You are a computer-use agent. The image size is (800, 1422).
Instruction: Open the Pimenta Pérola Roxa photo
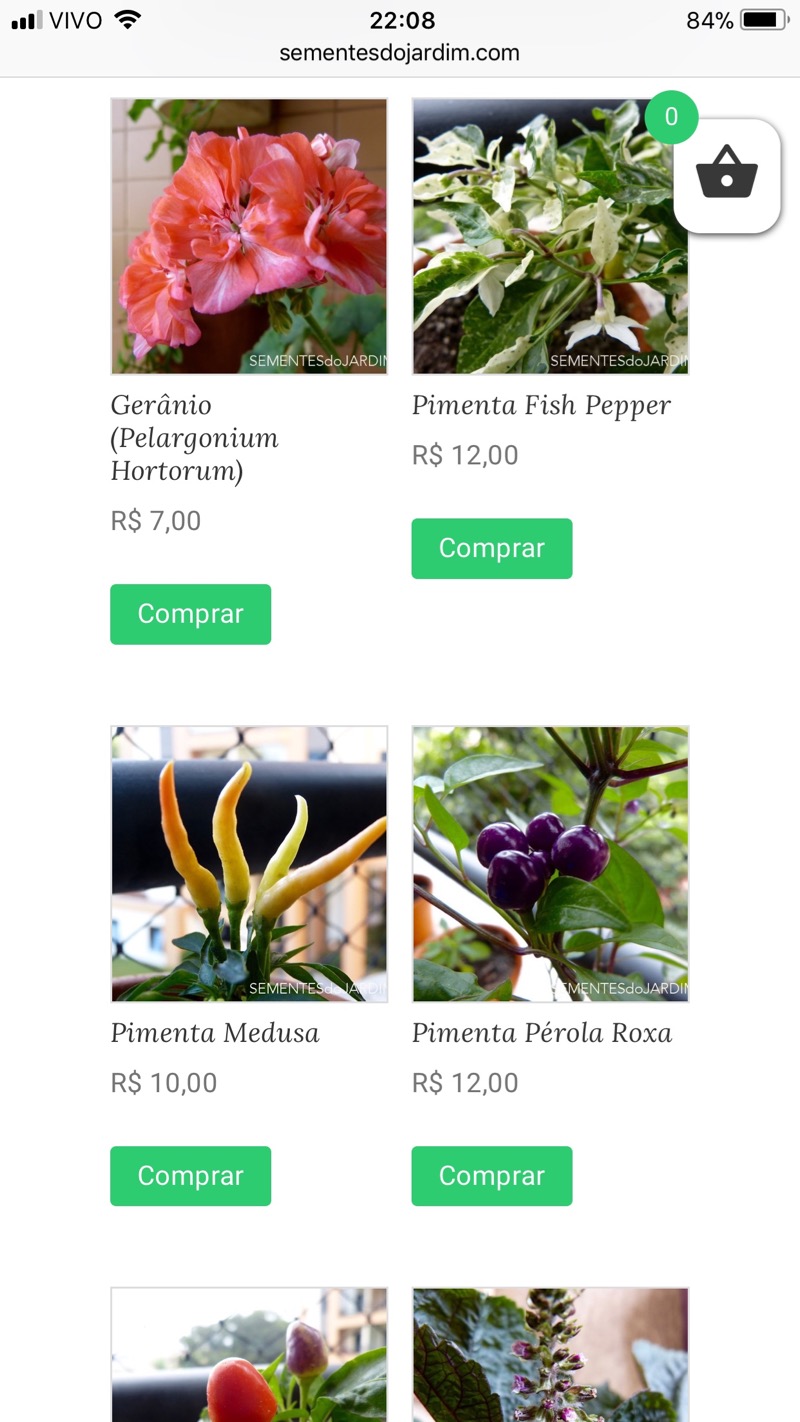click(550, 864)
